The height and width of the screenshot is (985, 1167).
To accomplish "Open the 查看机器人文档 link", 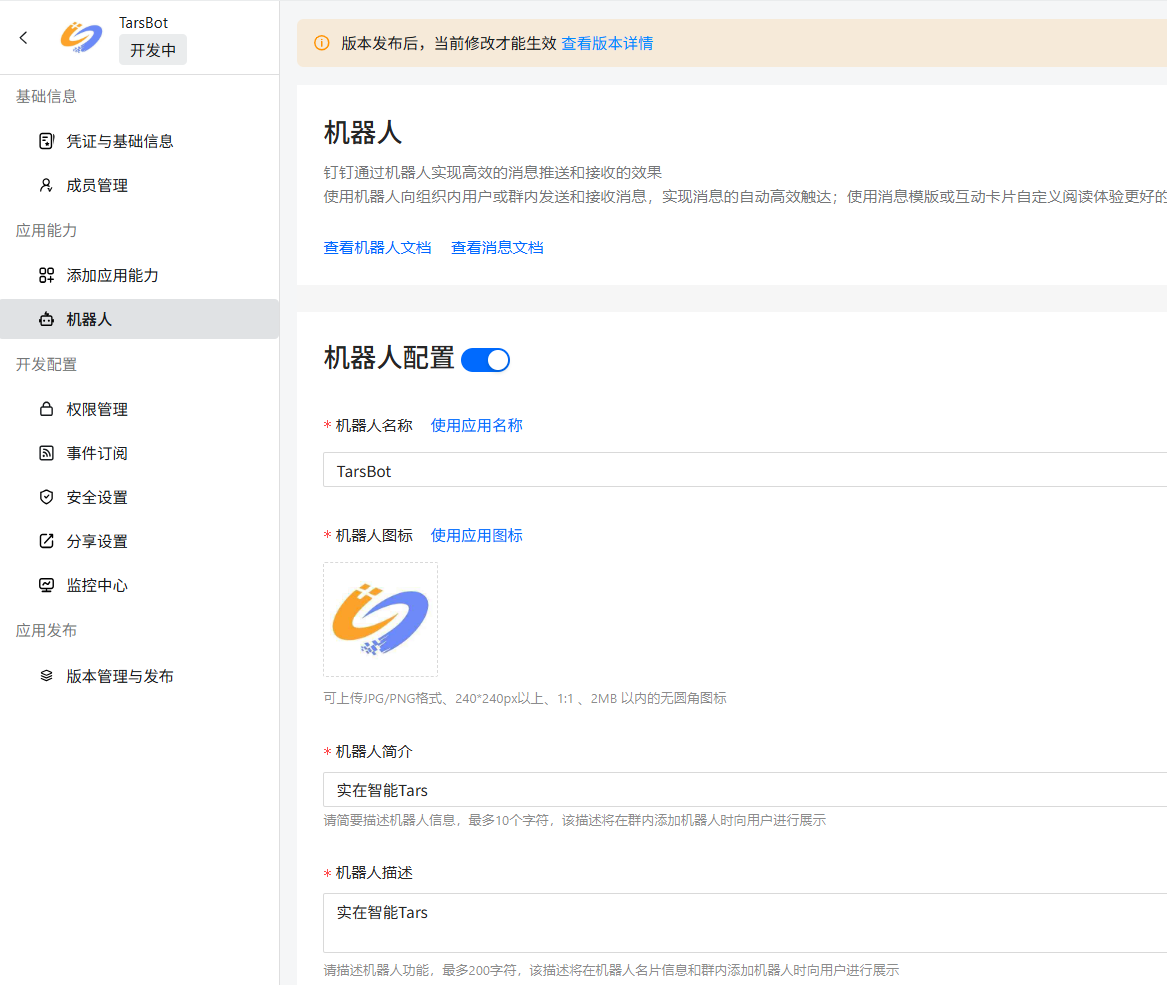I will (x=377, y=247).
